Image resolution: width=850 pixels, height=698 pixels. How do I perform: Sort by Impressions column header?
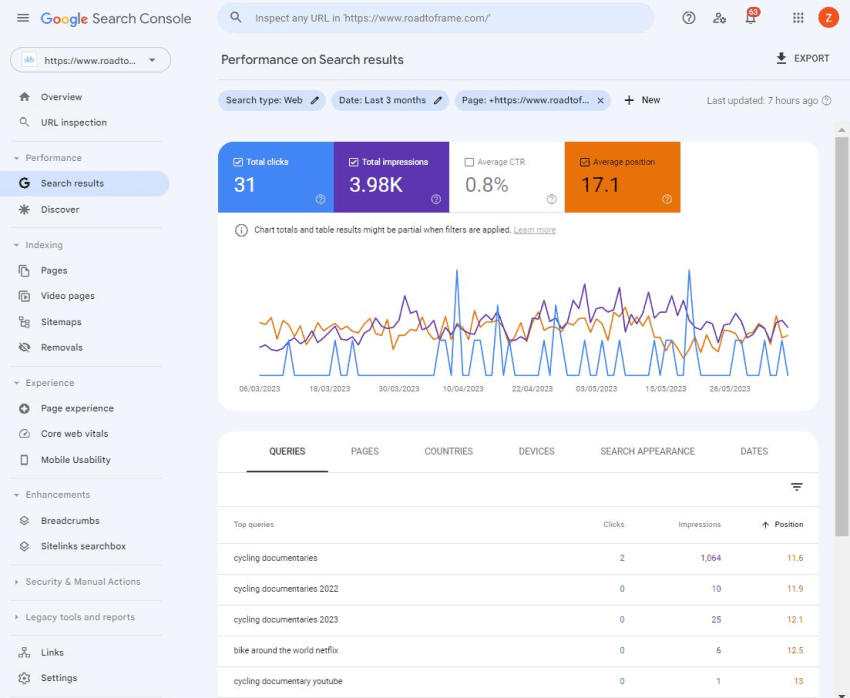(x=699, y=525)
